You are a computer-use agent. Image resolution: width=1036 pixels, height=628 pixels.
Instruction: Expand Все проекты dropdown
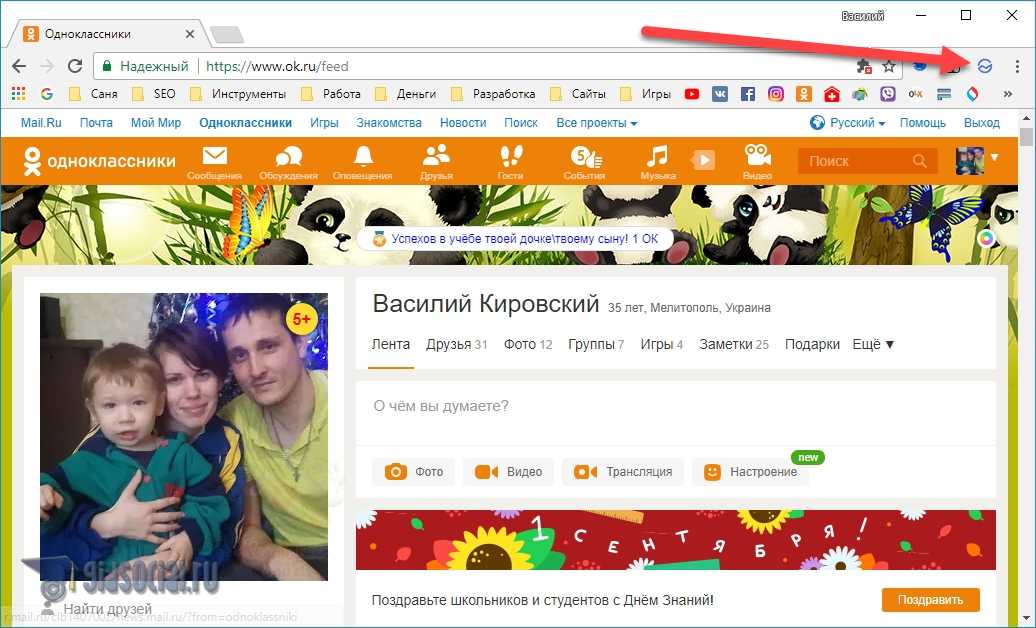[597, 123]
